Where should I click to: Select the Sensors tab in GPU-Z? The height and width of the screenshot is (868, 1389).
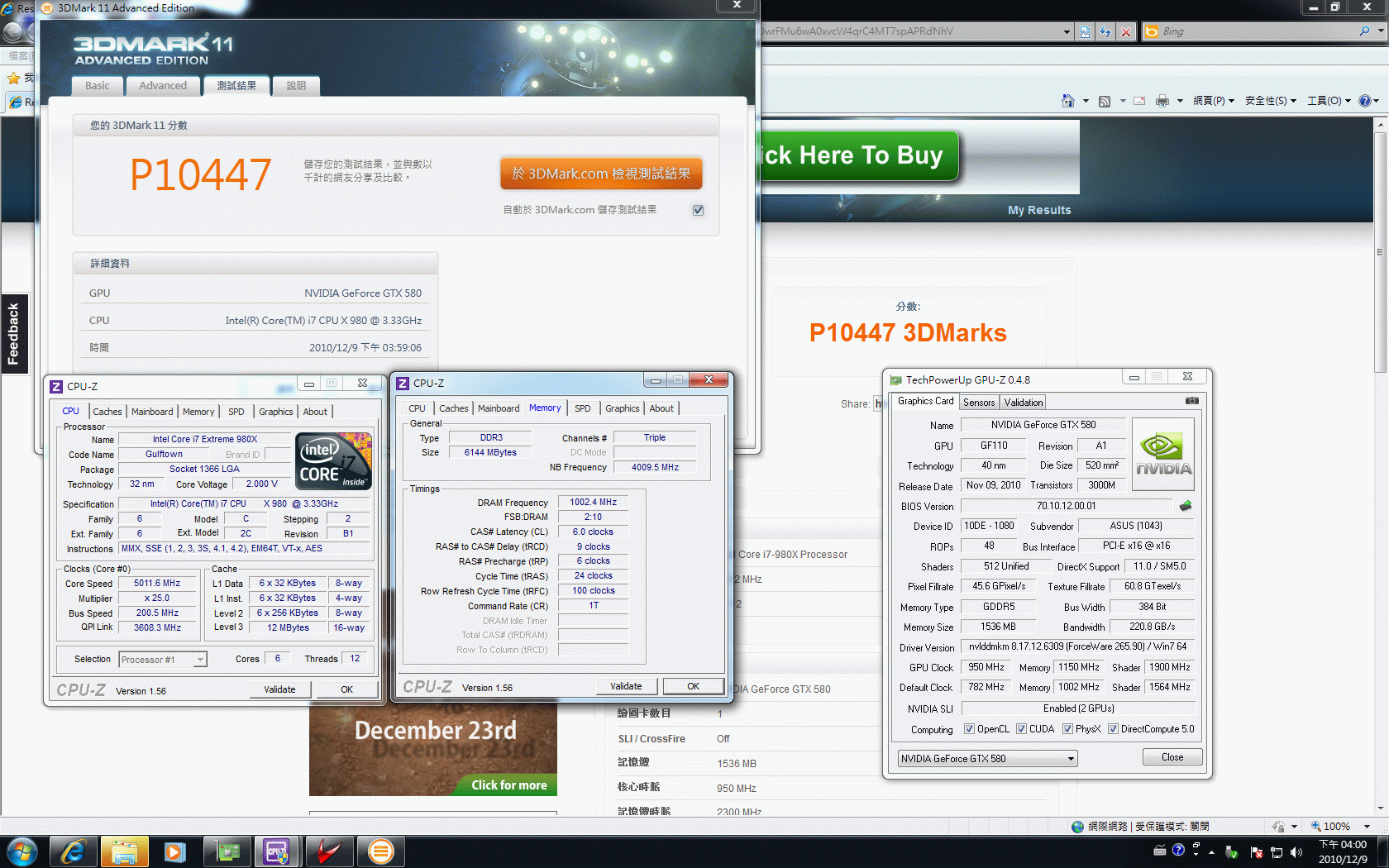click(x=979, y=403)
